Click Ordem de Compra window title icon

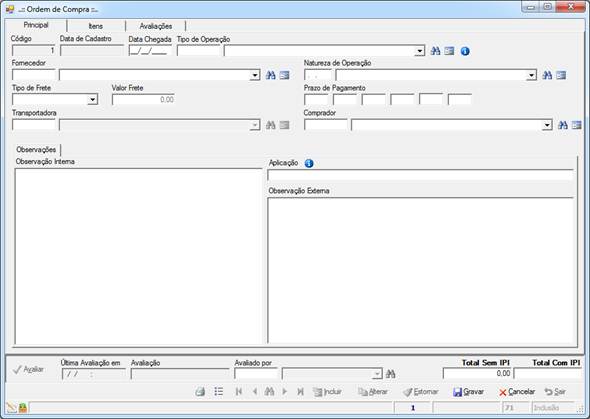10,9
